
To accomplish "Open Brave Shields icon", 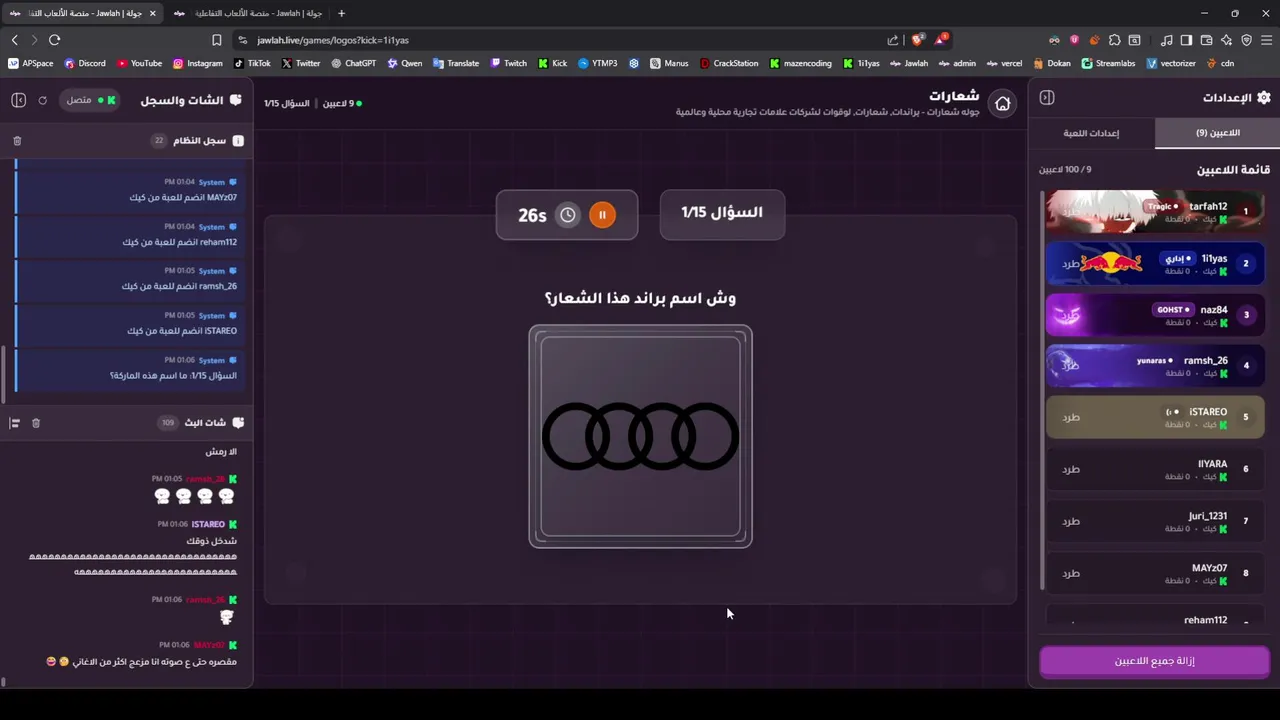I will [917, 40].
